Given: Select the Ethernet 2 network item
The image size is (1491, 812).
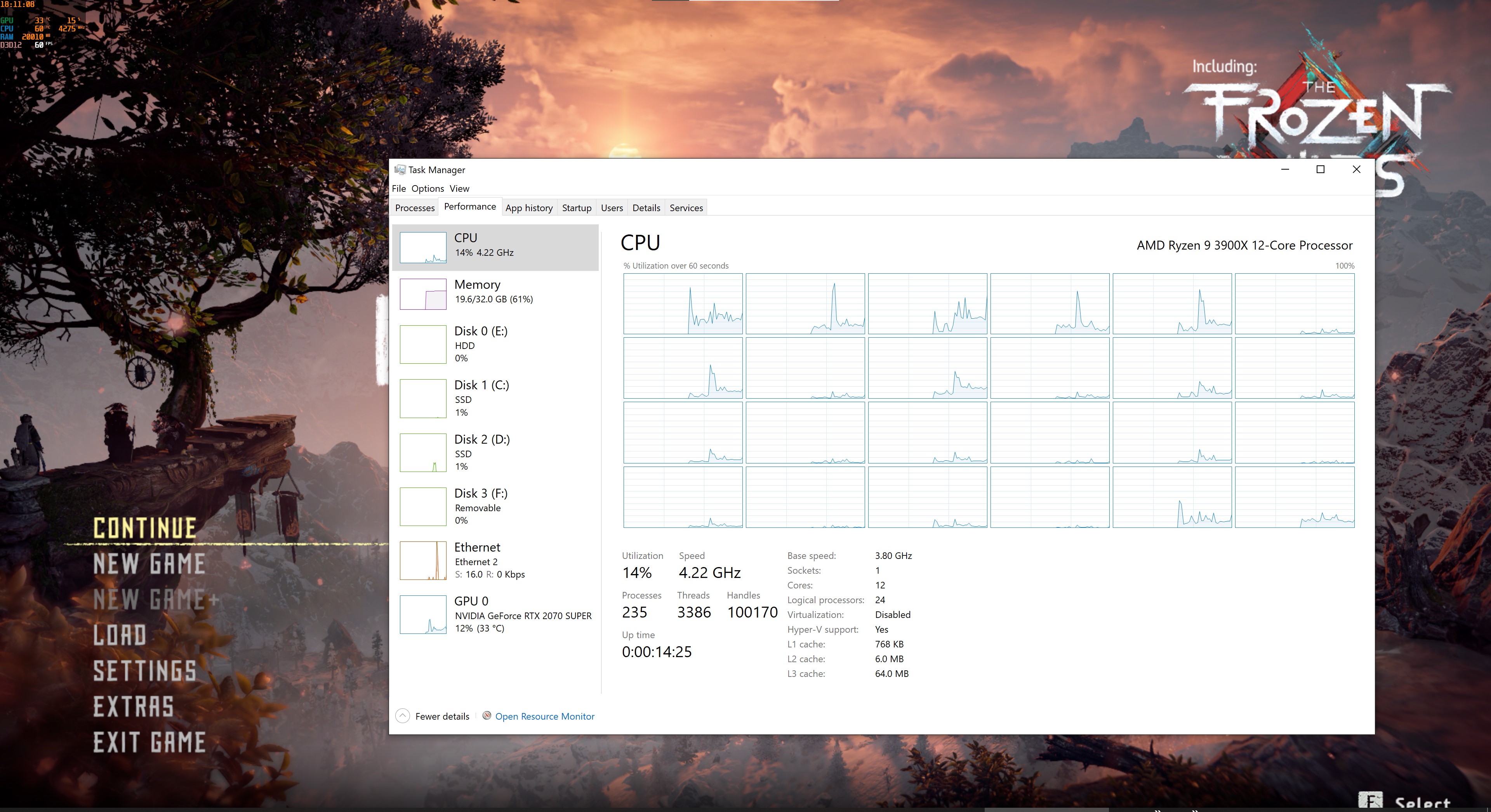Looking at the screenshot, I should click(x=495, y=560).
